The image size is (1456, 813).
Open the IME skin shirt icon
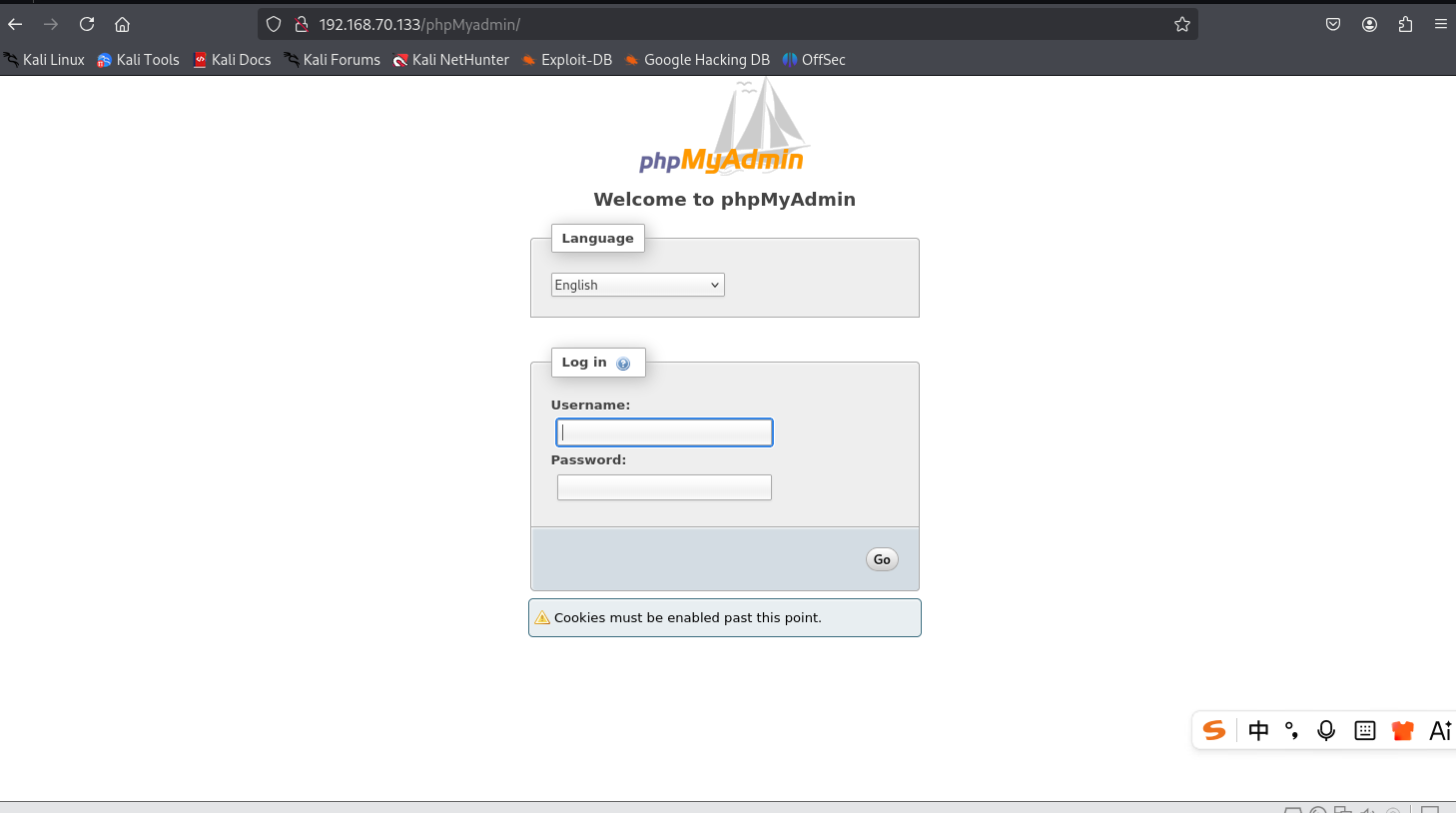(1402, 730)
